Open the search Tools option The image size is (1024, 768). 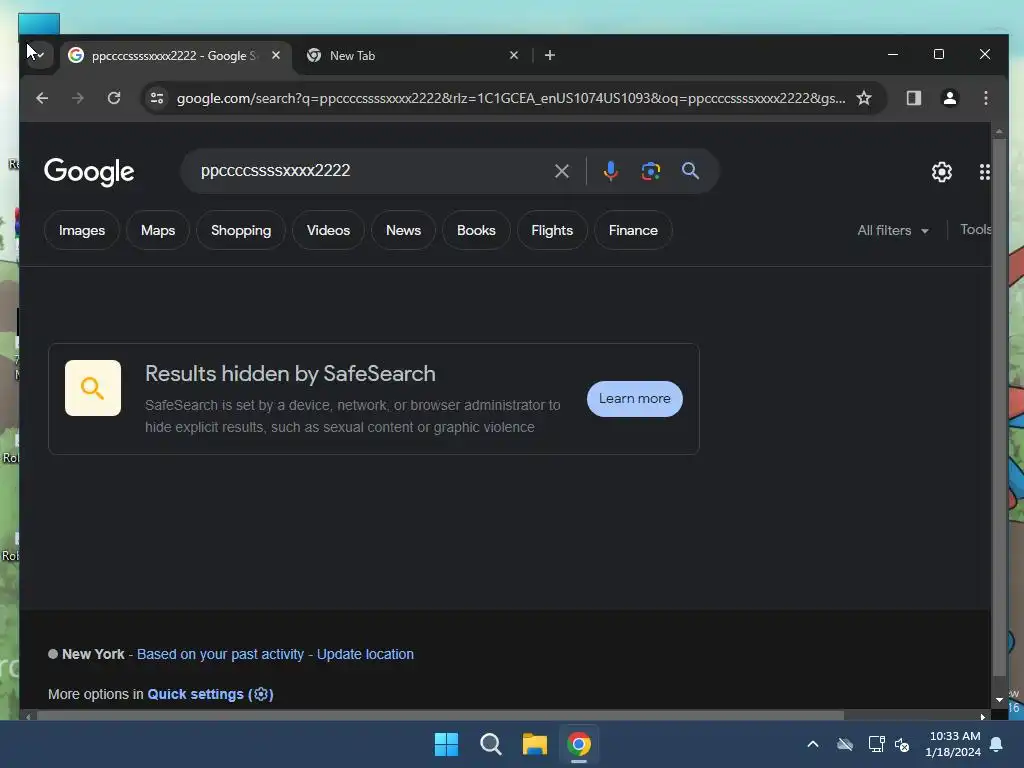click(x=976, y=229)
